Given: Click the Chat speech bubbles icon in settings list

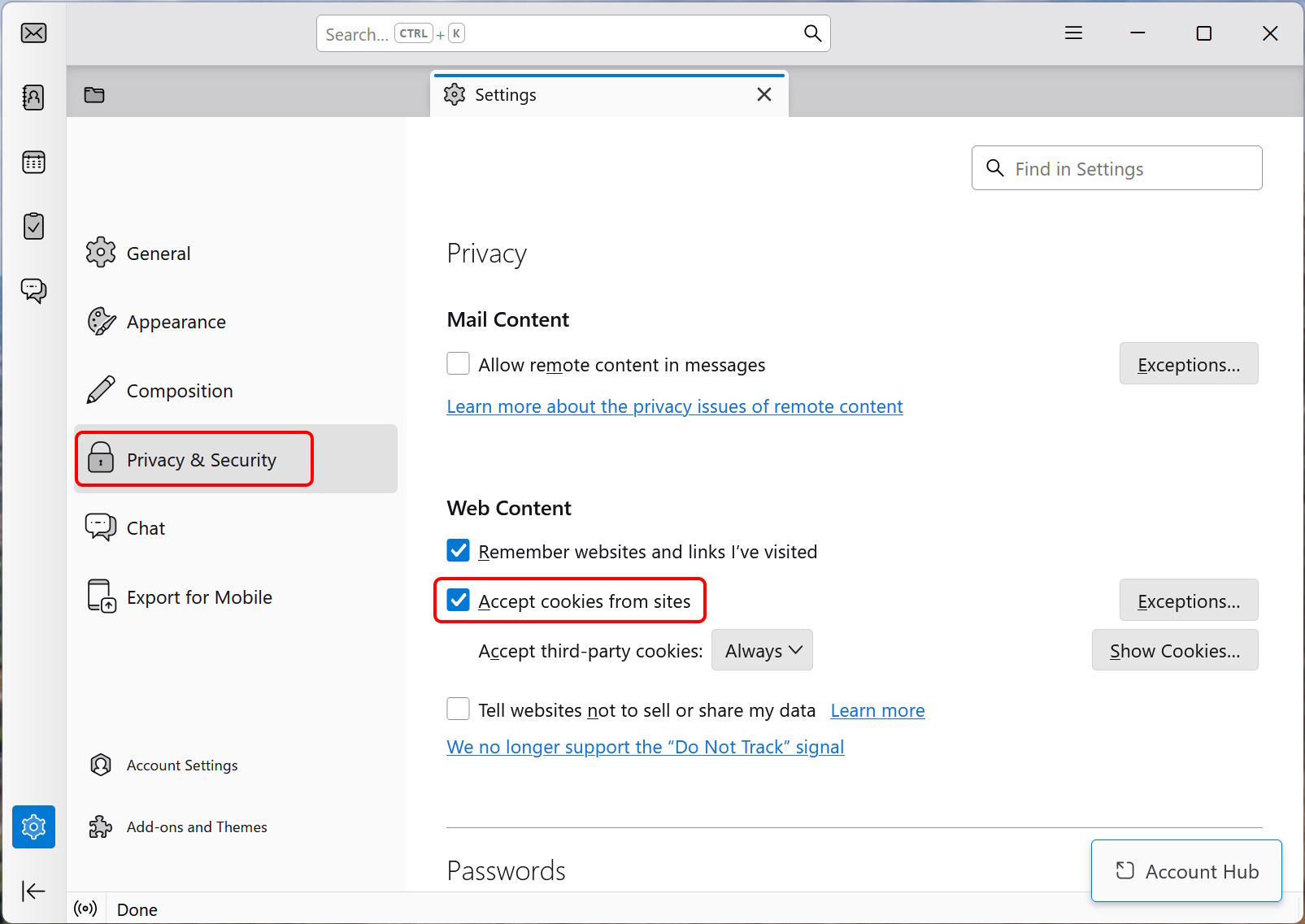Looking at the screenshot, I should [101, 527].
